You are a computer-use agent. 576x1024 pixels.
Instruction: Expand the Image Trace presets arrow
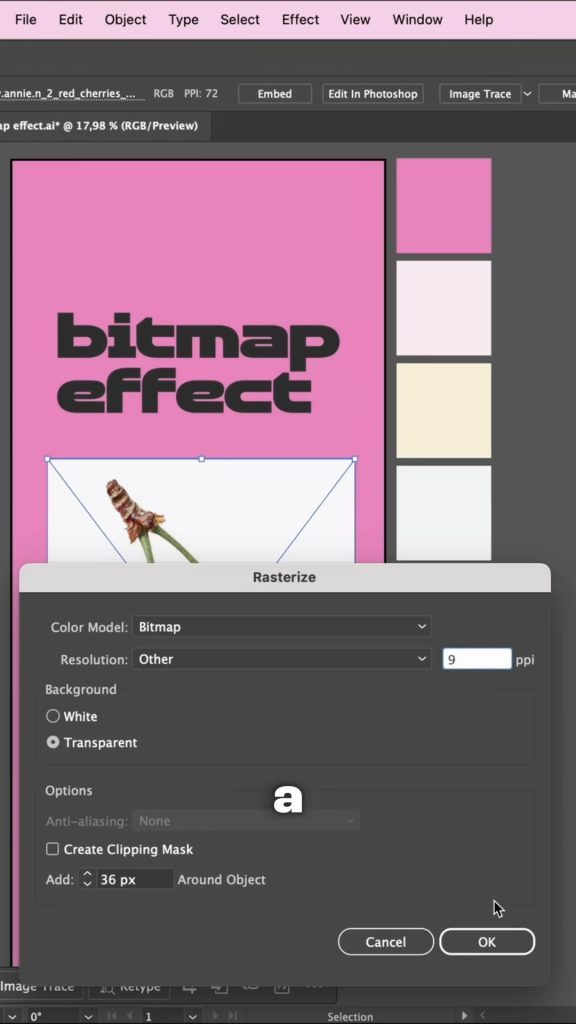tap(527, 93)
